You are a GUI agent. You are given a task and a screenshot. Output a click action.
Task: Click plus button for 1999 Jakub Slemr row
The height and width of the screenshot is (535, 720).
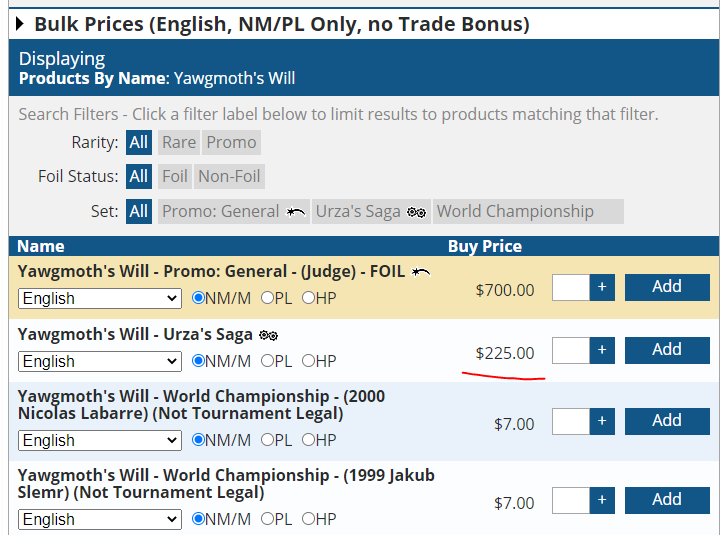pos(601,501)
